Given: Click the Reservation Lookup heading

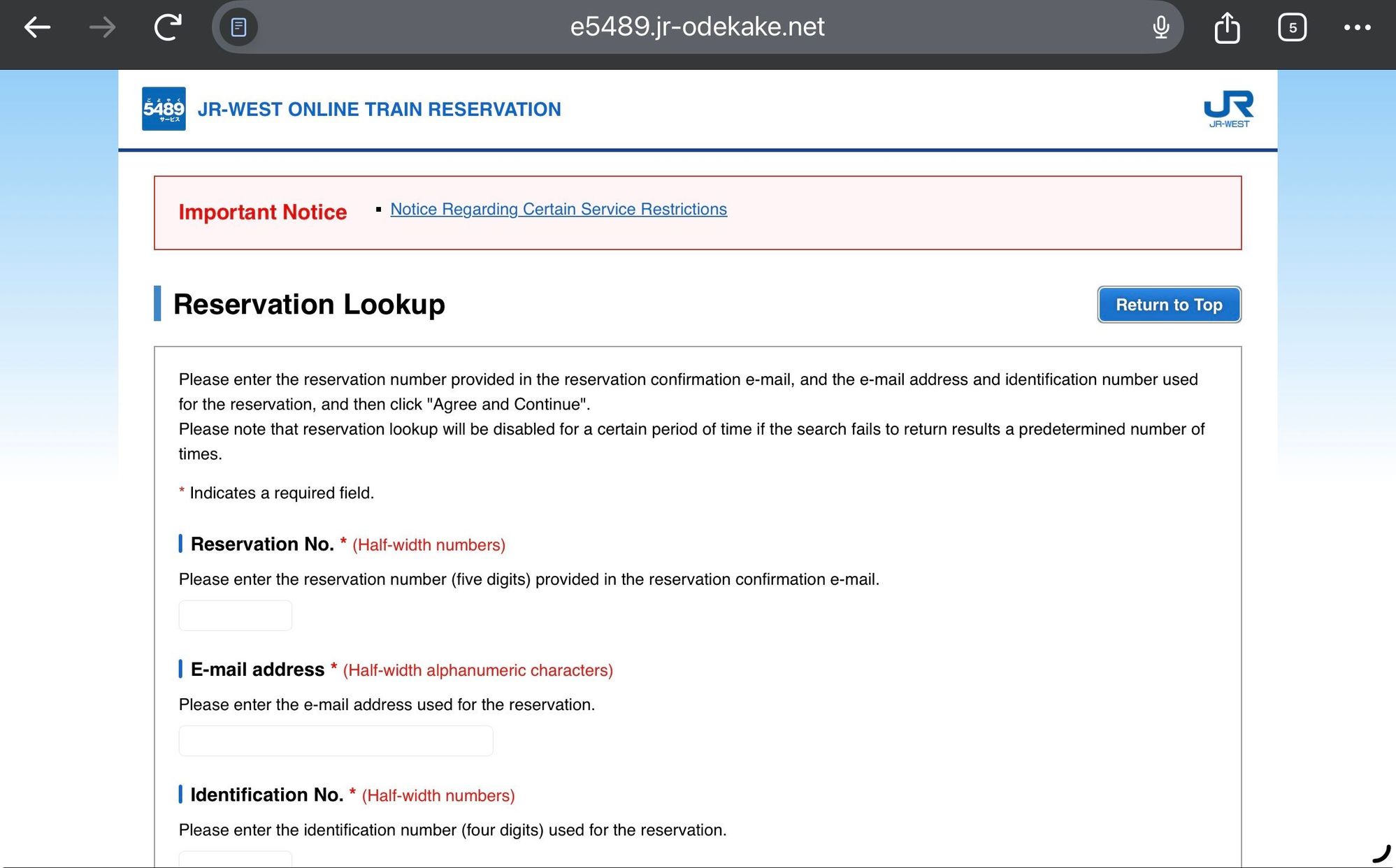Looking at the screenshot, I should tap(309, 304).
